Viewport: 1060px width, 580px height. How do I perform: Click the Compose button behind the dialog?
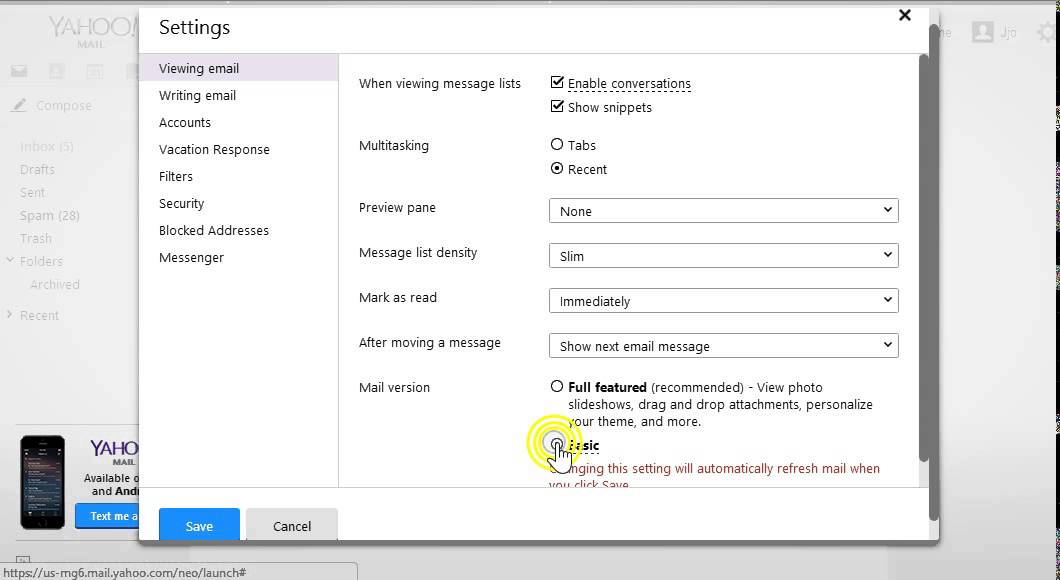[x=64, y=105]
